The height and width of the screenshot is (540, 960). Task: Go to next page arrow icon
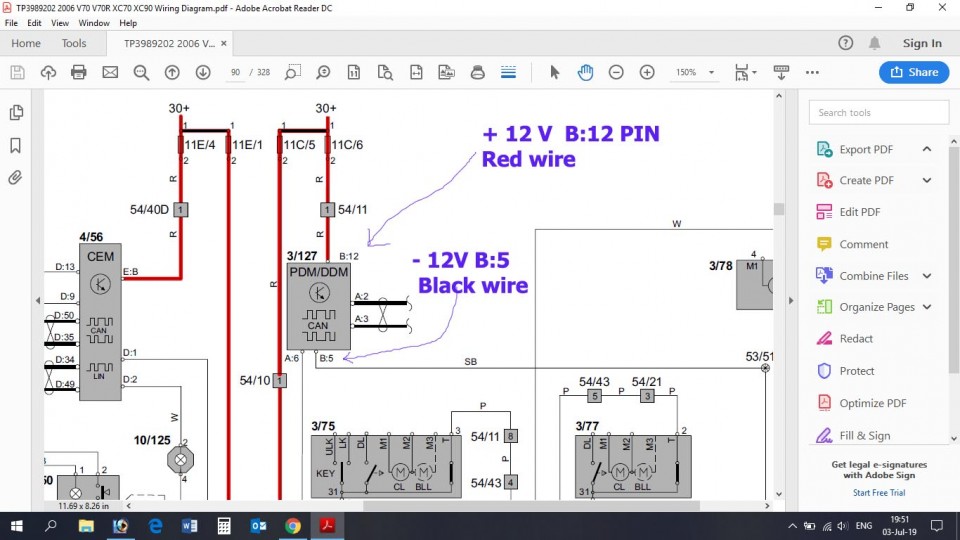pyautogui.click(x=203, y=72)
